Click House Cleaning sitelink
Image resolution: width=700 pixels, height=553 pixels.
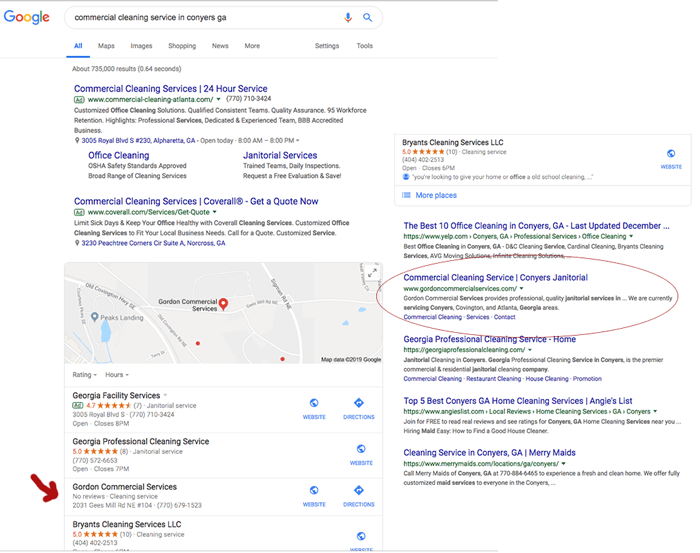[x=547, y=378]
